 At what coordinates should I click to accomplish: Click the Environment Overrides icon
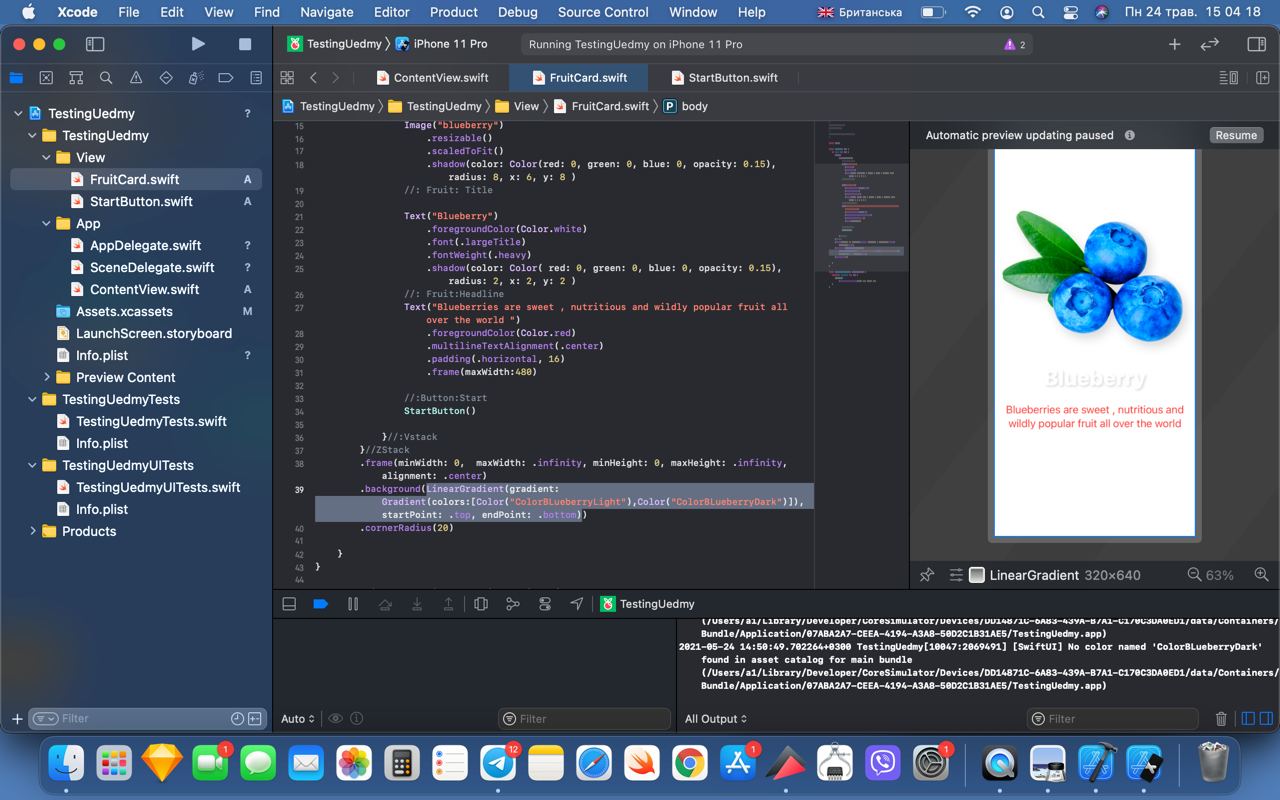tap(545, 604)
